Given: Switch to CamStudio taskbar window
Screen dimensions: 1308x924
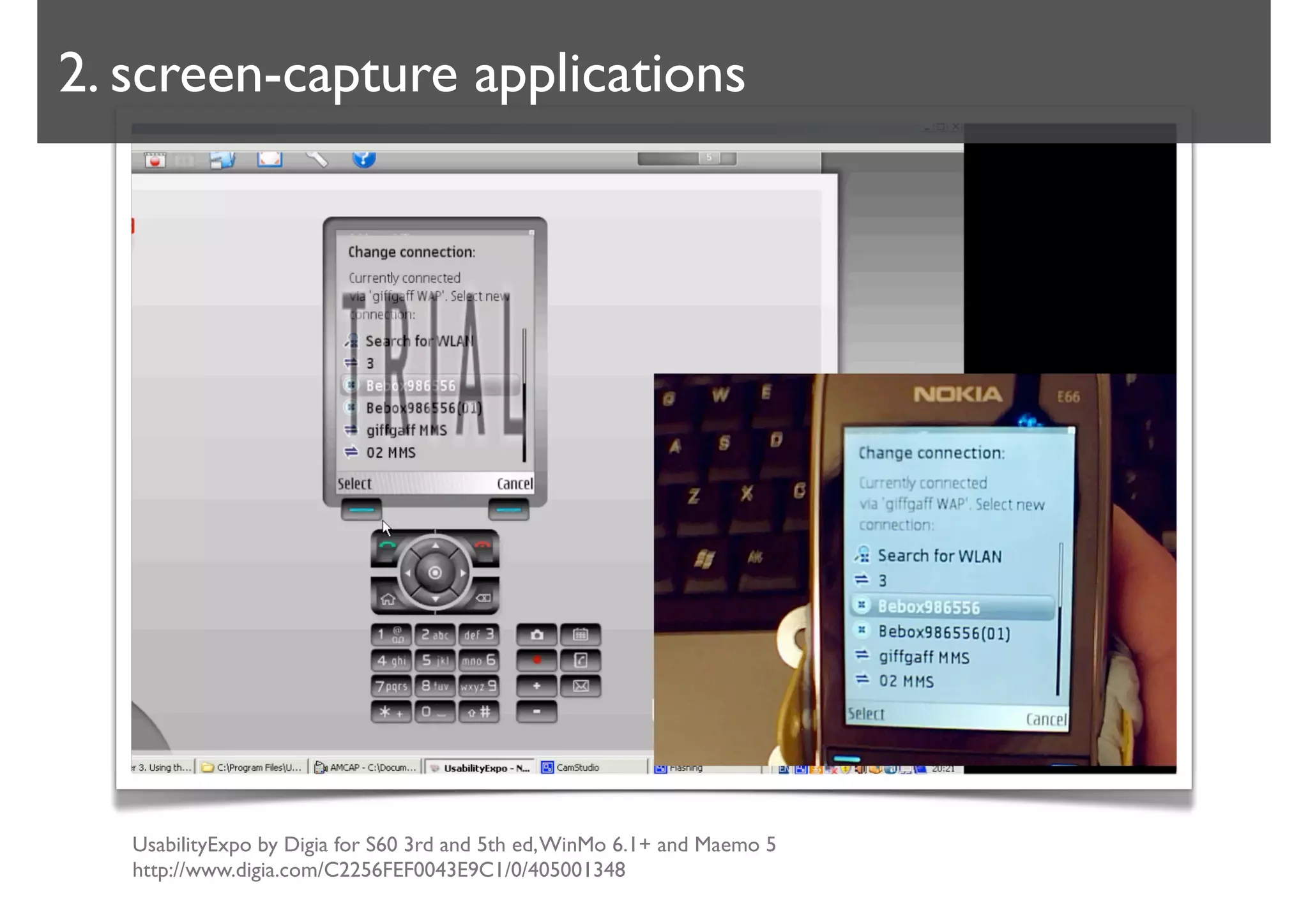Looking at the screenshot, I should tap(592, 768).
